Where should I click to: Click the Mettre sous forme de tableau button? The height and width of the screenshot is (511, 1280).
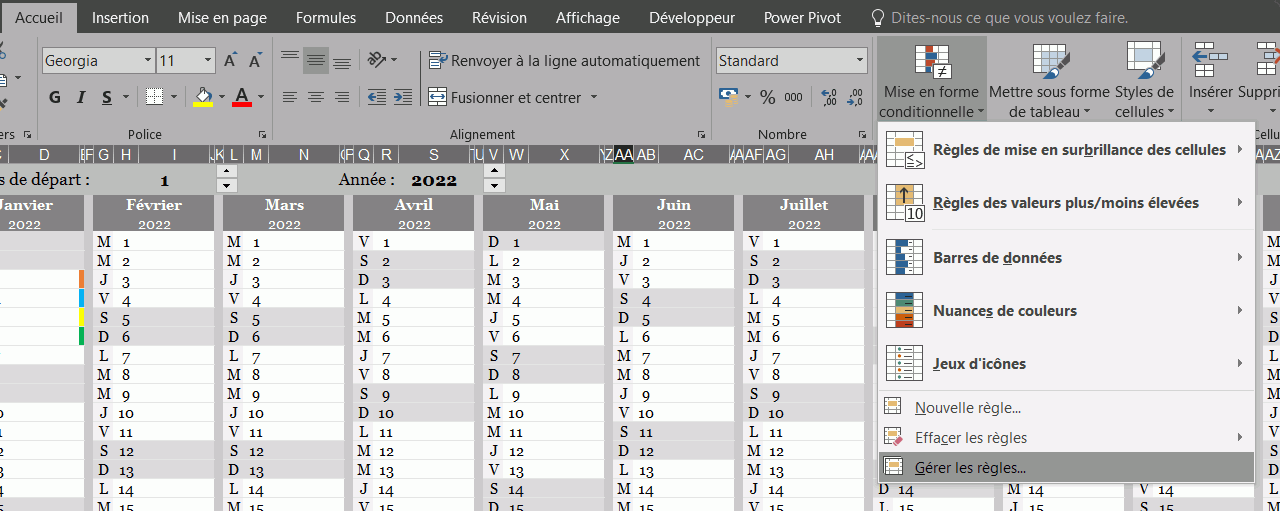1049,80
